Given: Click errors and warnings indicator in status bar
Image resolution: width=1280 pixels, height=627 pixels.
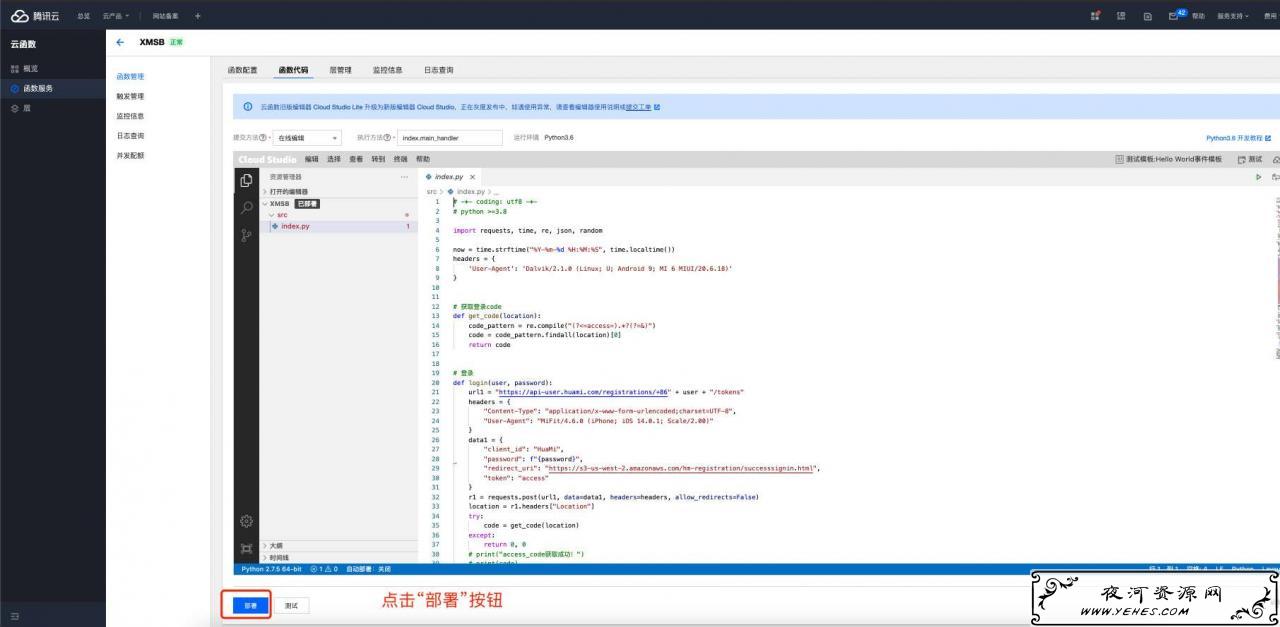Looking at the screenshot, I should tap(324, 569).
